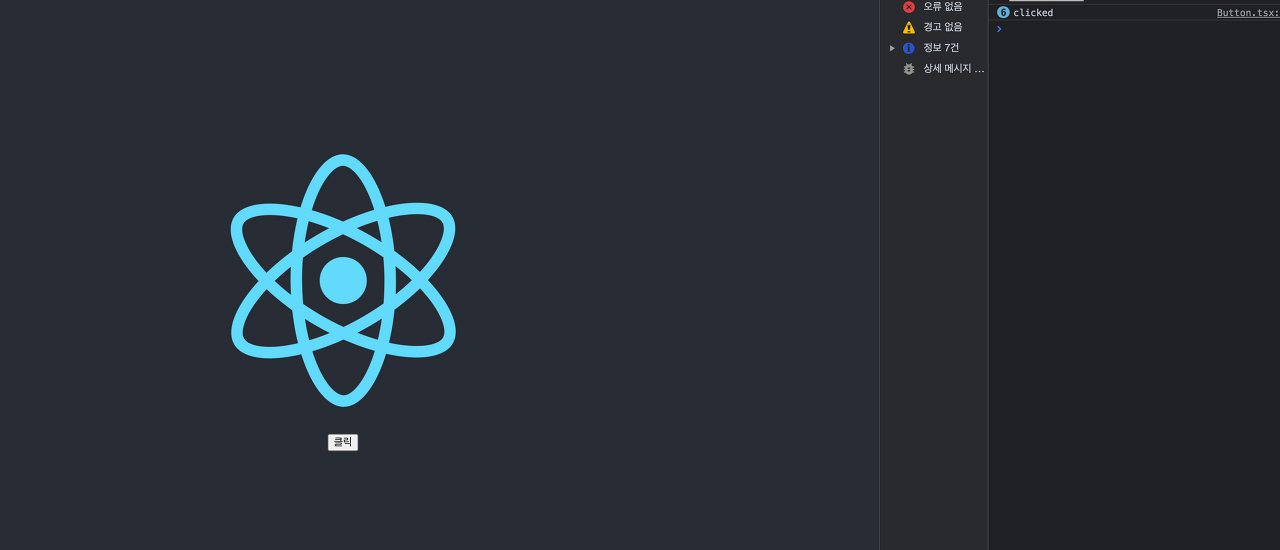
Task: Select the 'clicked' console log text
Action: [x=1033, y=13]
